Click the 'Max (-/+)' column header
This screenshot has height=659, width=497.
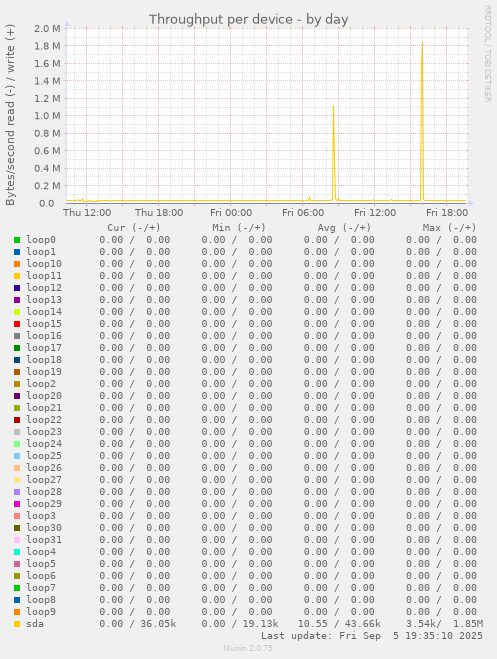pos(450,228)
